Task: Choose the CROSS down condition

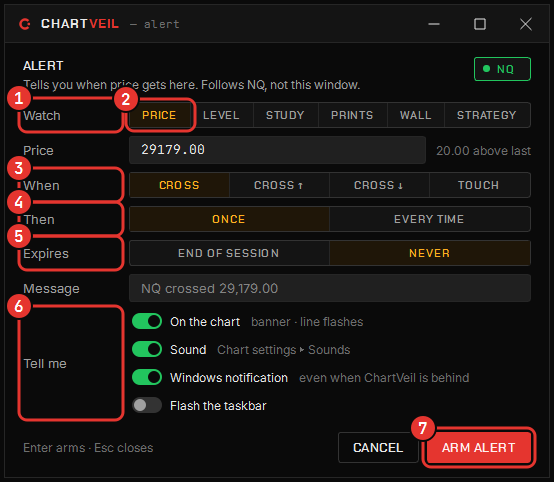Action: click(x=379, y=185)
